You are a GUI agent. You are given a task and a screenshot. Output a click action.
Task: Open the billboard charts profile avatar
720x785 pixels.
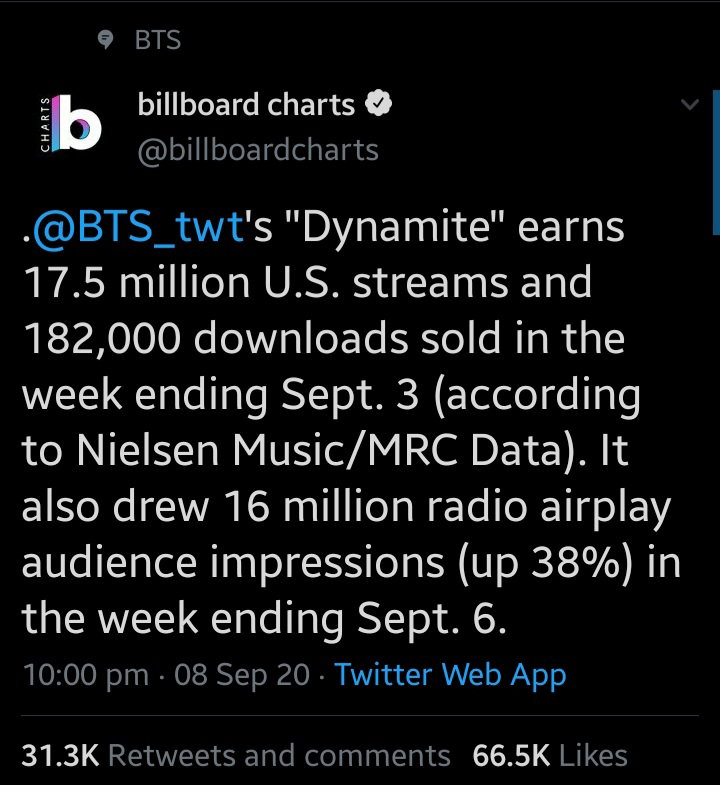point(70,123)
